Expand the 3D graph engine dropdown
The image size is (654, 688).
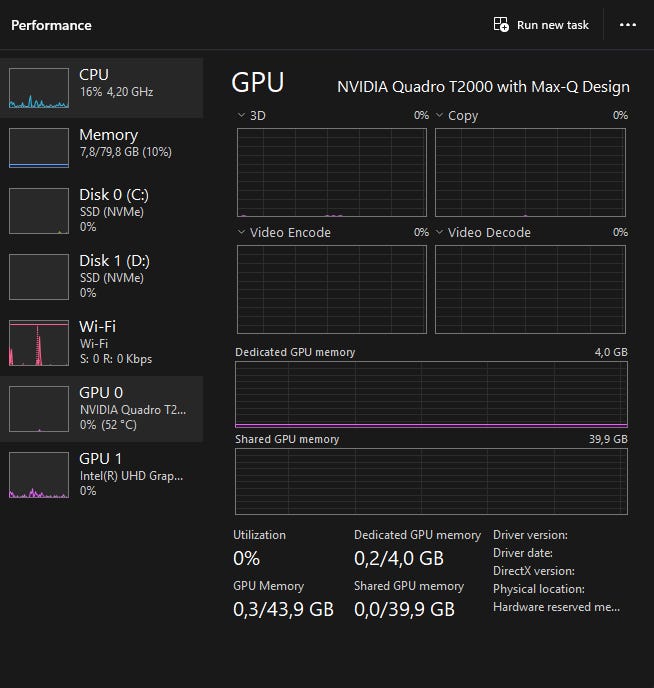(241, 116)
